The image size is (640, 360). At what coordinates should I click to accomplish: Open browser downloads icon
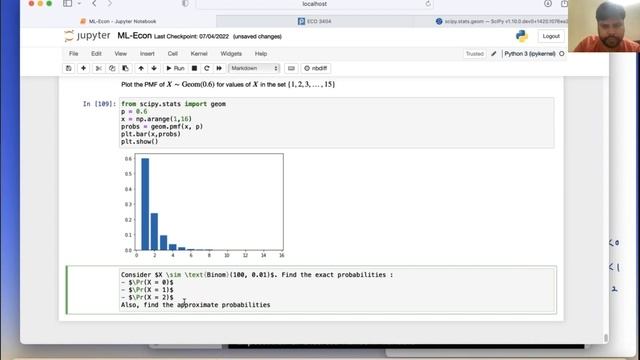[548, 4]
